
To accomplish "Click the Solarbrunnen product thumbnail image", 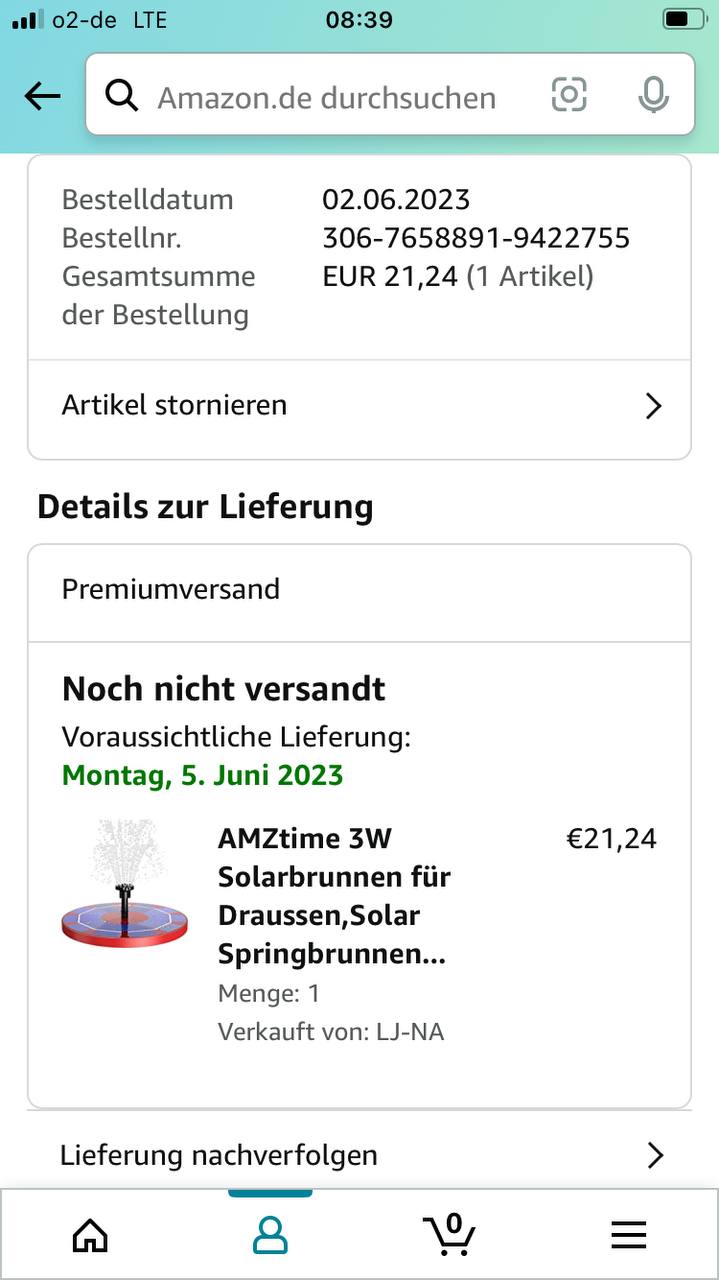I will tap(124, 884).
